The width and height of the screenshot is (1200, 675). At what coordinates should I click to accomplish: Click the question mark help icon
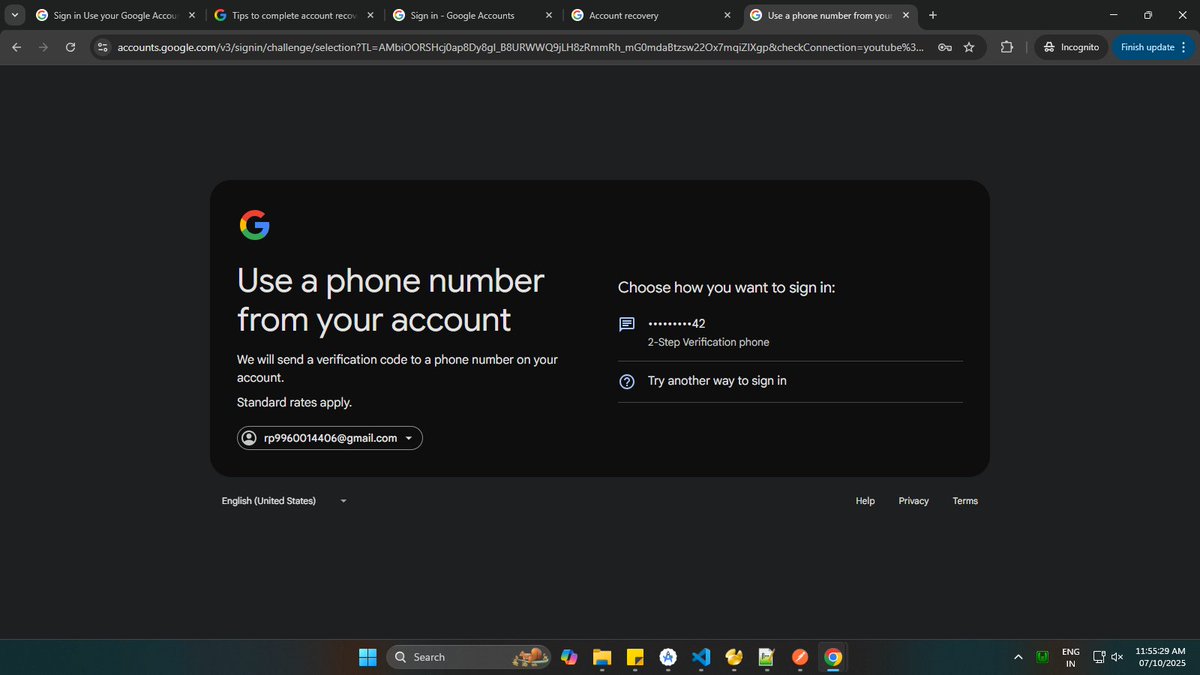point(627,381)
